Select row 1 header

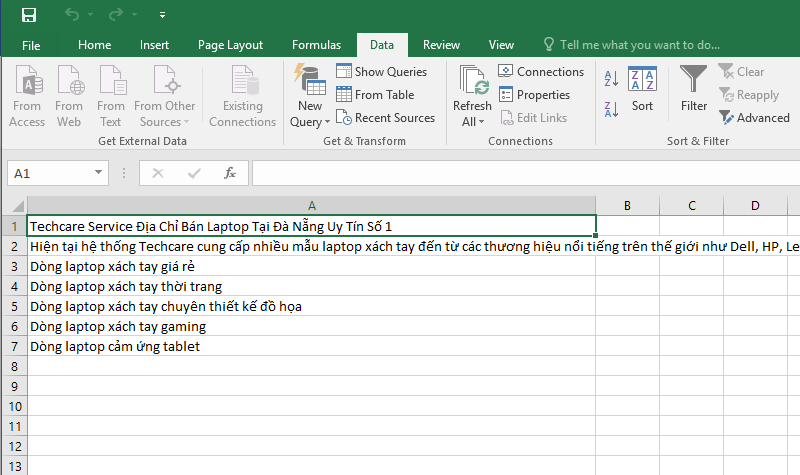click(15, 227)
